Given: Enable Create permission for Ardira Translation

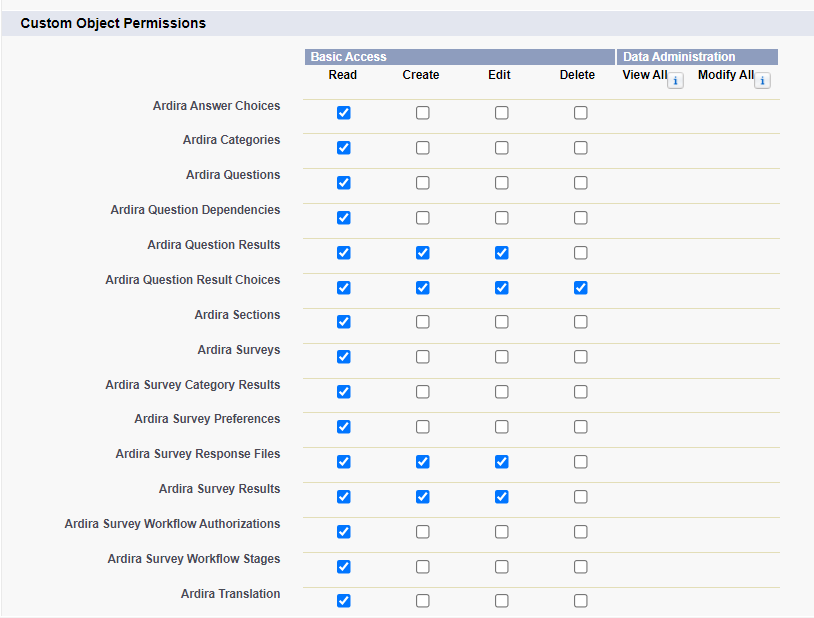Looking at the screenshot, I should click(x=422, y=601).
